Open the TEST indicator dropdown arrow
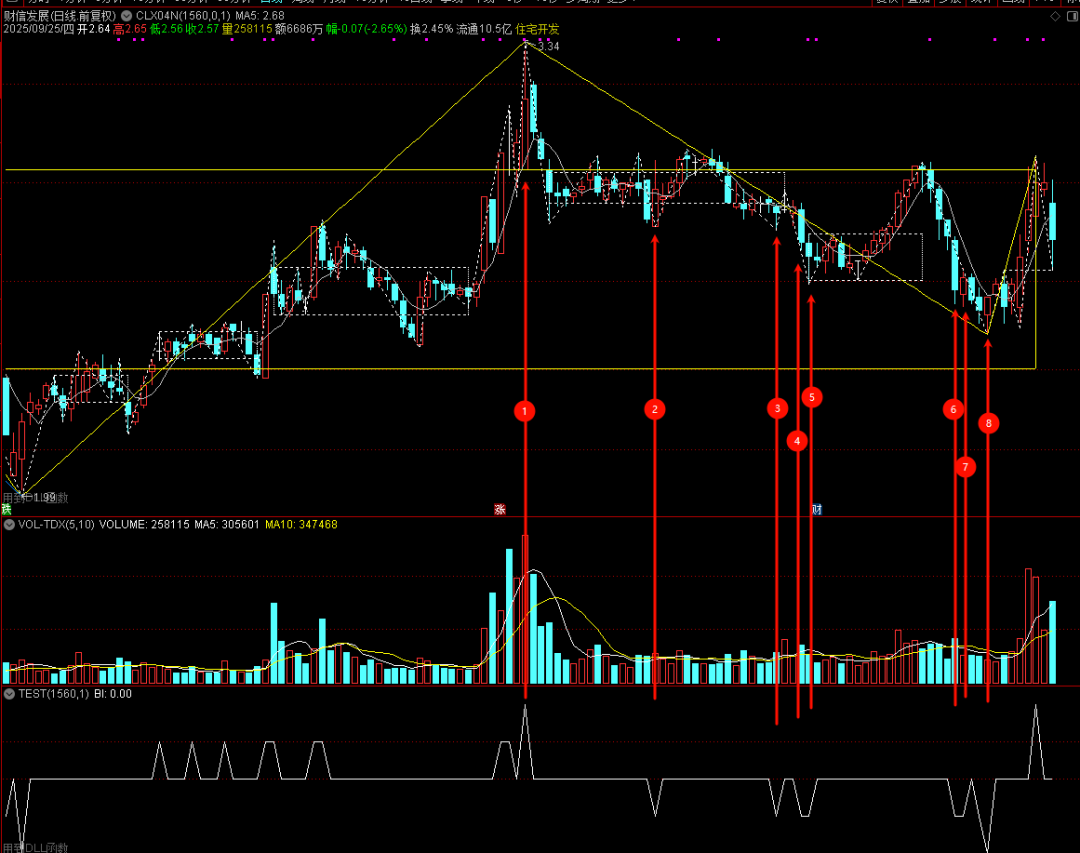1080x853 pixels. point(10,694)
